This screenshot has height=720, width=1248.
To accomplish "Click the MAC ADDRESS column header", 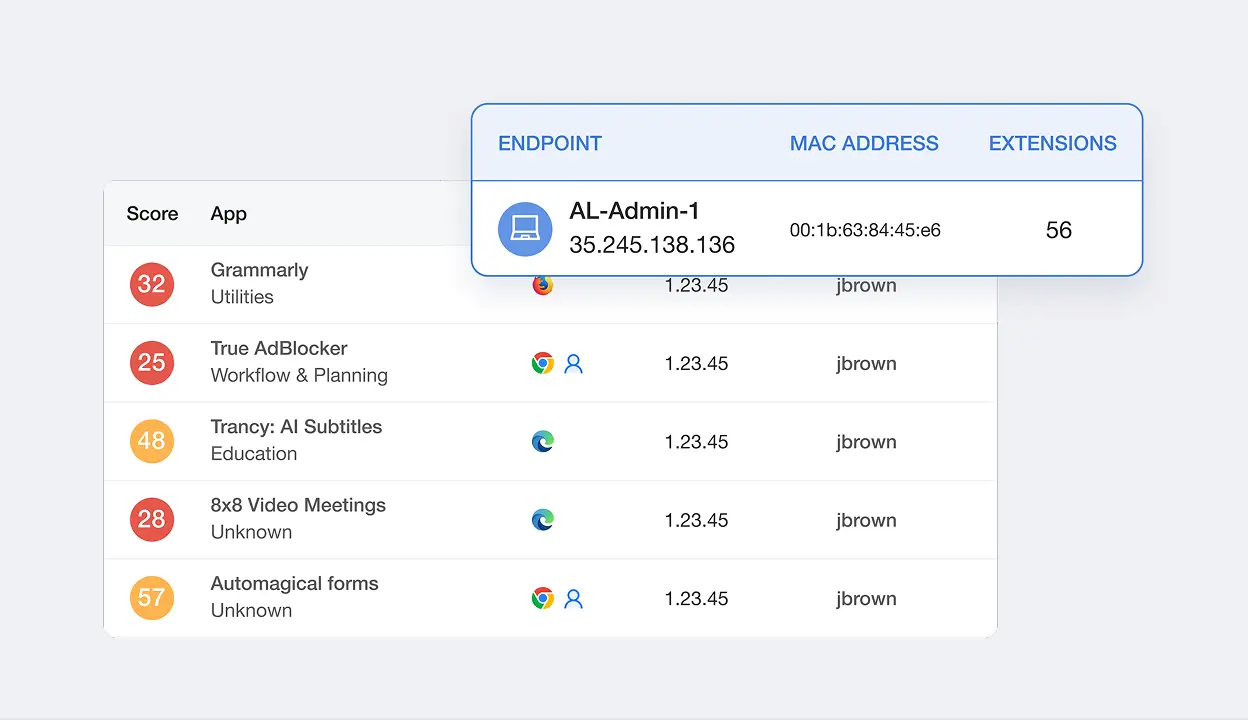I will [x=864, y=143].
